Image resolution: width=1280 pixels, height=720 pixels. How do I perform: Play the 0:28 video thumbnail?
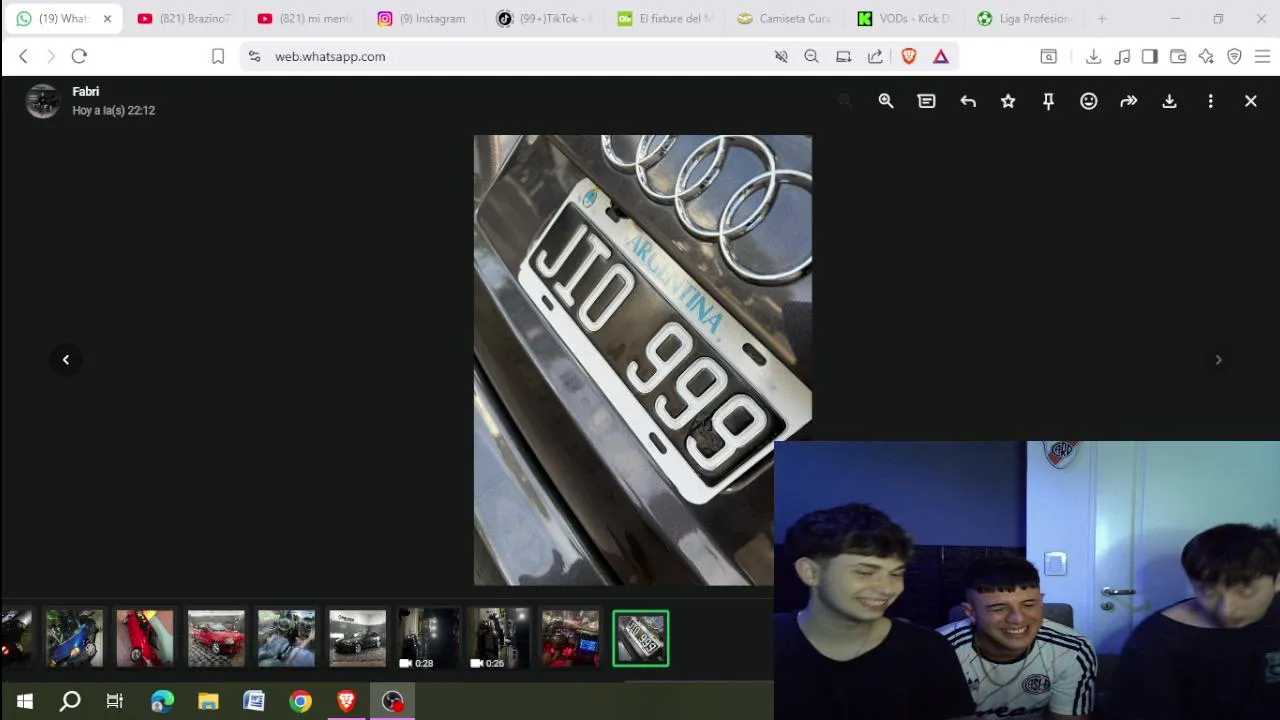[429, 638]
